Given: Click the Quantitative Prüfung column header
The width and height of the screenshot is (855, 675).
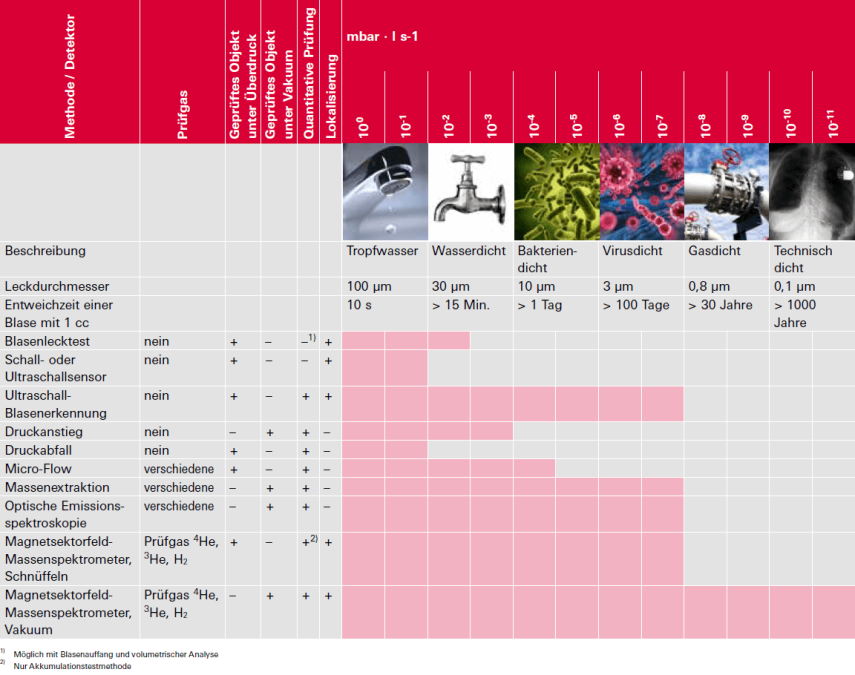Looking at the screenshot, I should [309, 73].
